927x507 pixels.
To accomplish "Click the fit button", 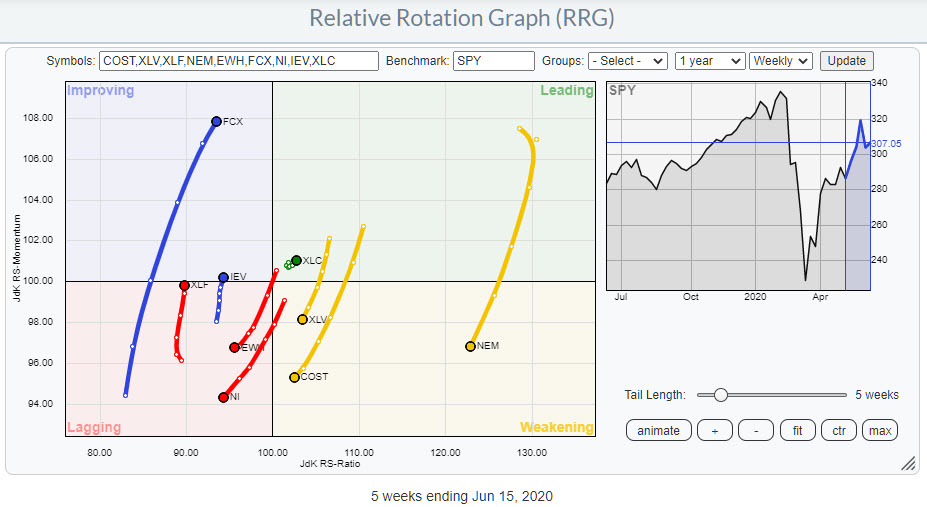I will coord(797,431).
